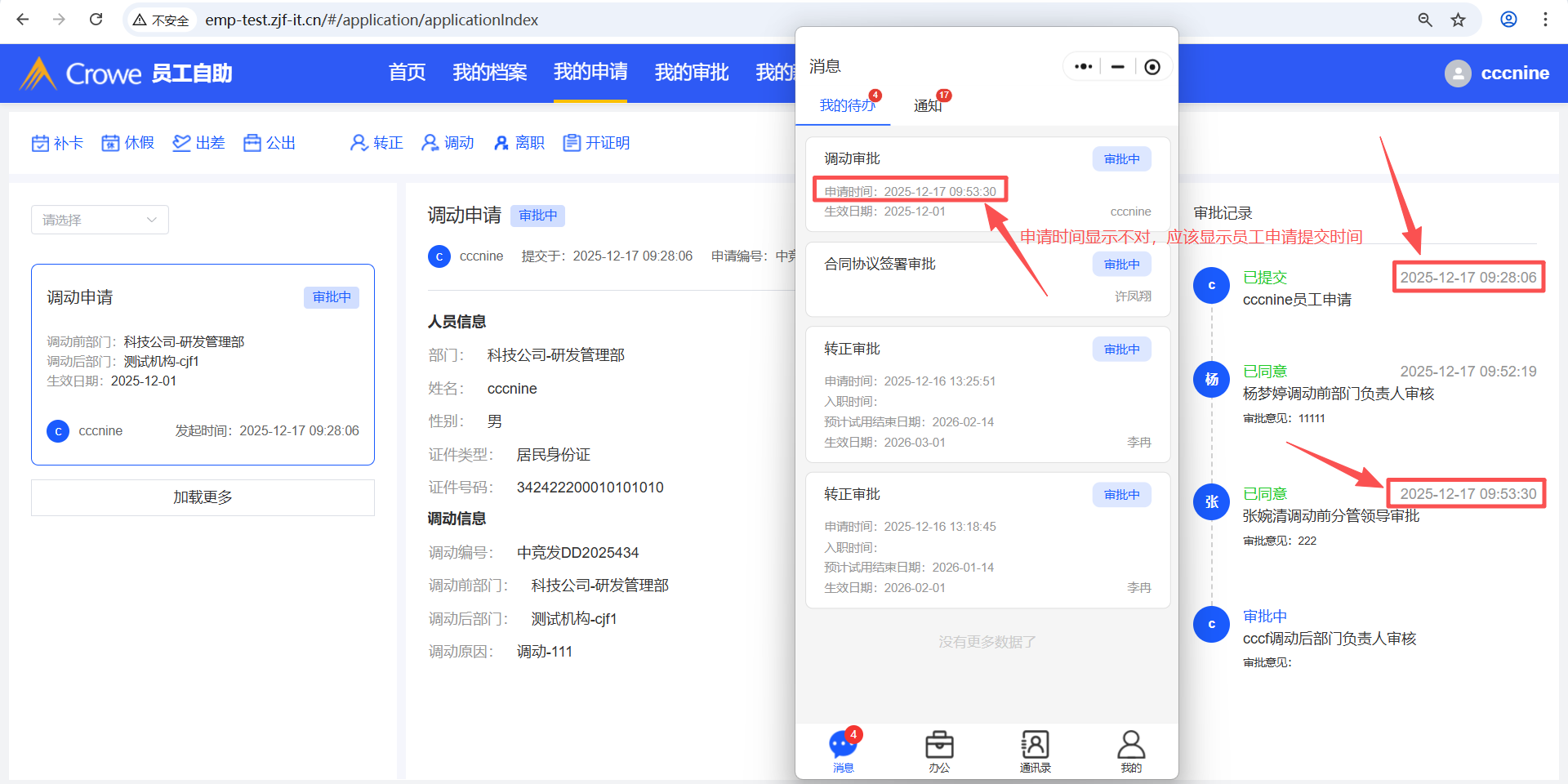The image size is (1568, 784).
Task: Click the browser address bar URL
Action: 372,20
